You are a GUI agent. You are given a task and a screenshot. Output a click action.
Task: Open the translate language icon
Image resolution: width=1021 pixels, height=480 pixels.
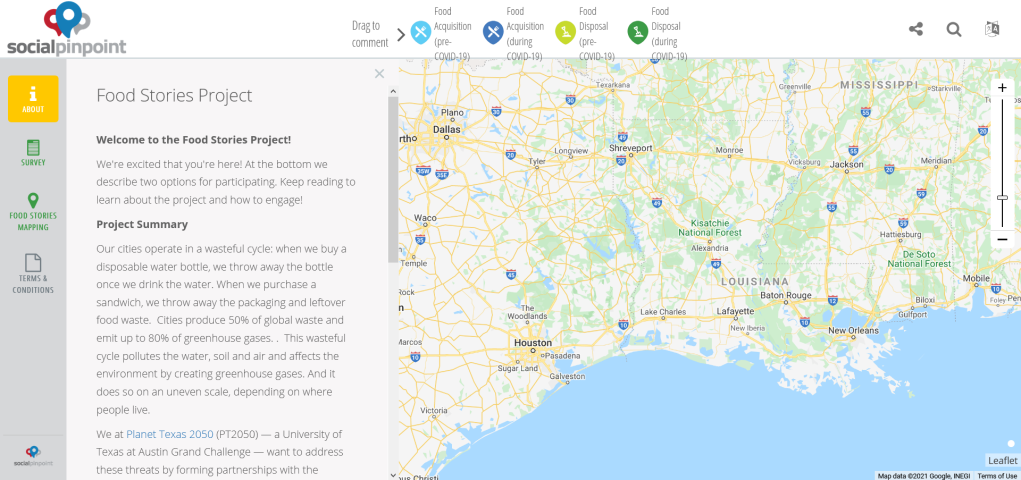[992, 29]
